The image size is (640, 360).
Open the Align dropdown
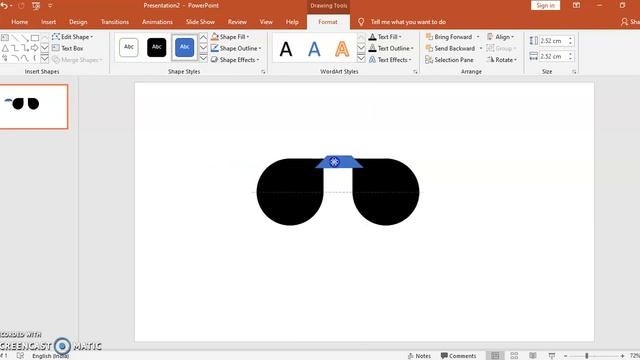point(501,37)
